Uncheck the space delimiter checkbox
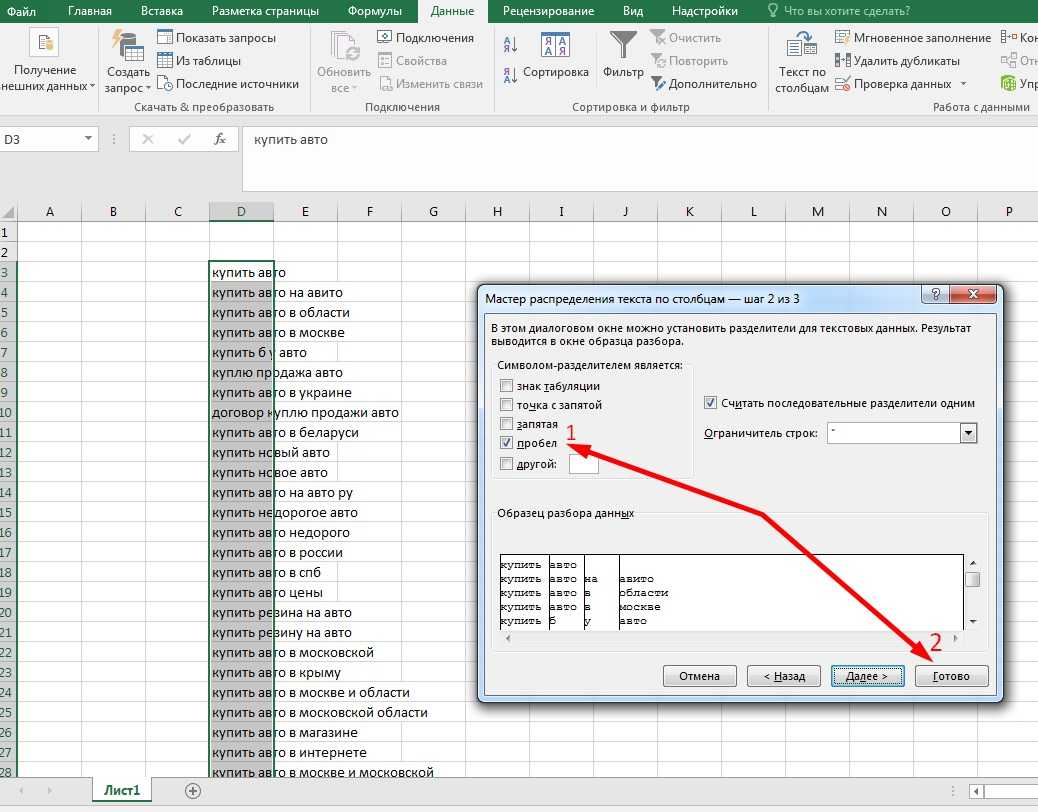 coord(507,443)
